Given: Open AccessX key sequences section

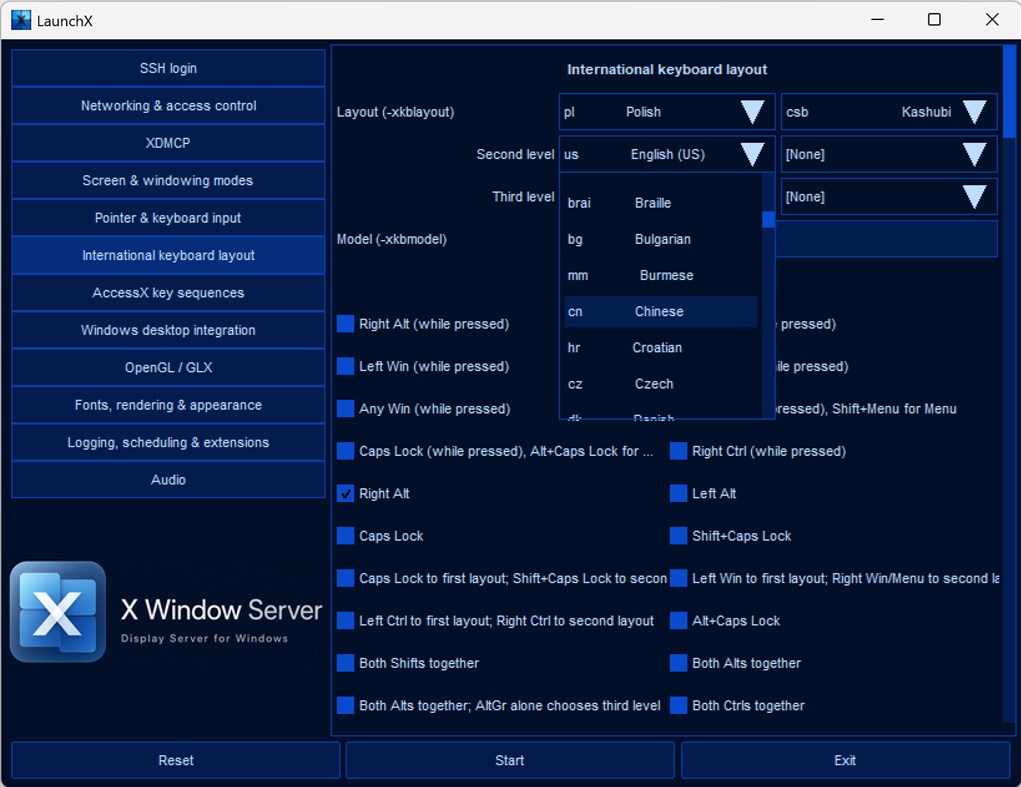Looking at the screenshot, I should [168, 293].
